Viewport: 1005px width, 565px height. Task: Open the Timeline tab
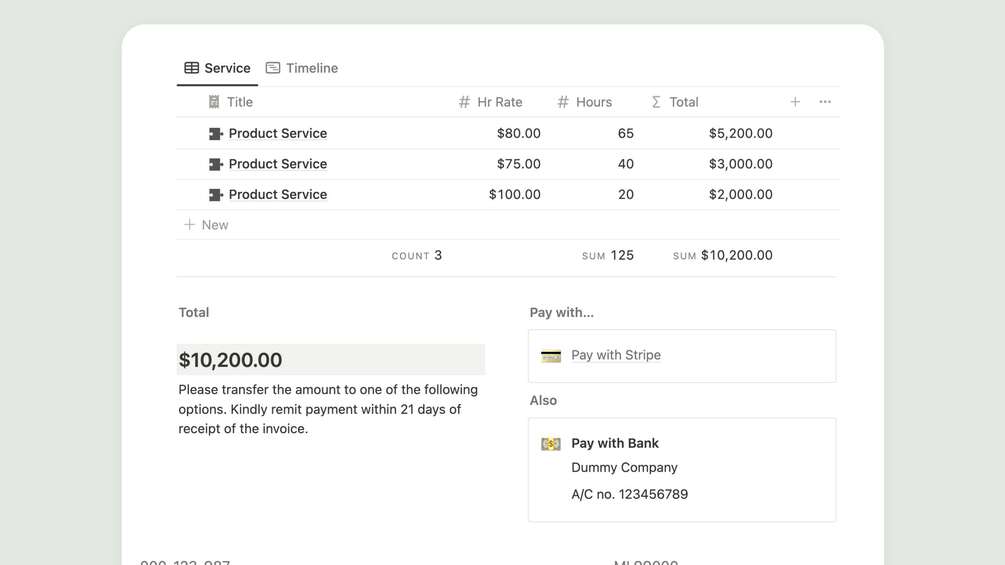coord(302,68)
